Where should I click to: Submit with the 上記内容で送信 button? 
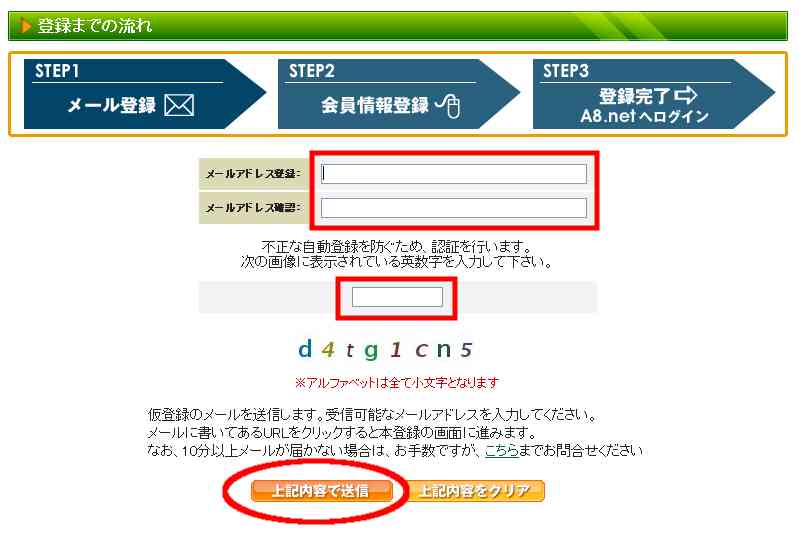(x=322, y=491)
